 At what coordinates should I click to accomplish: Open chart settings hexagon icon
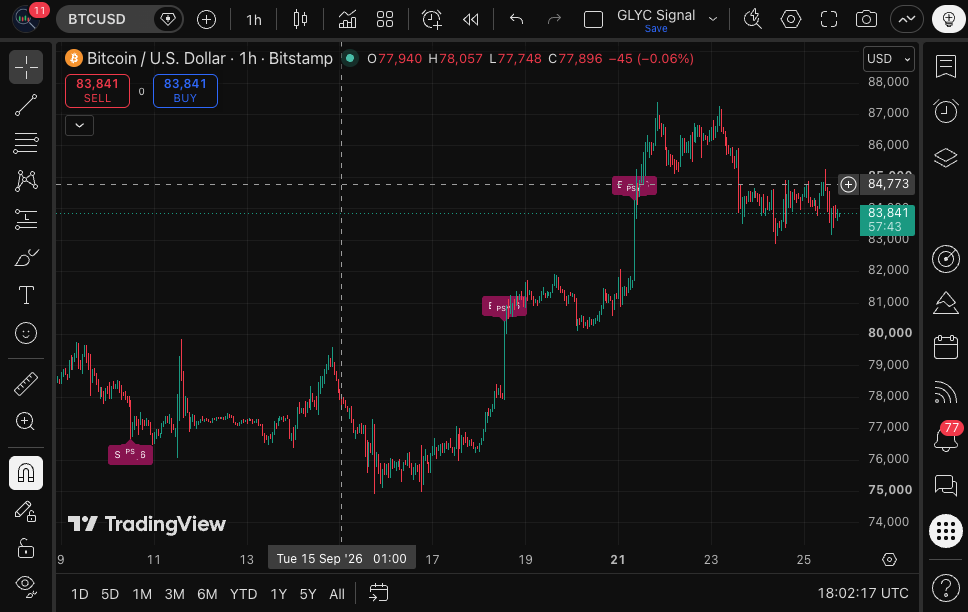[x=791, y=20]
